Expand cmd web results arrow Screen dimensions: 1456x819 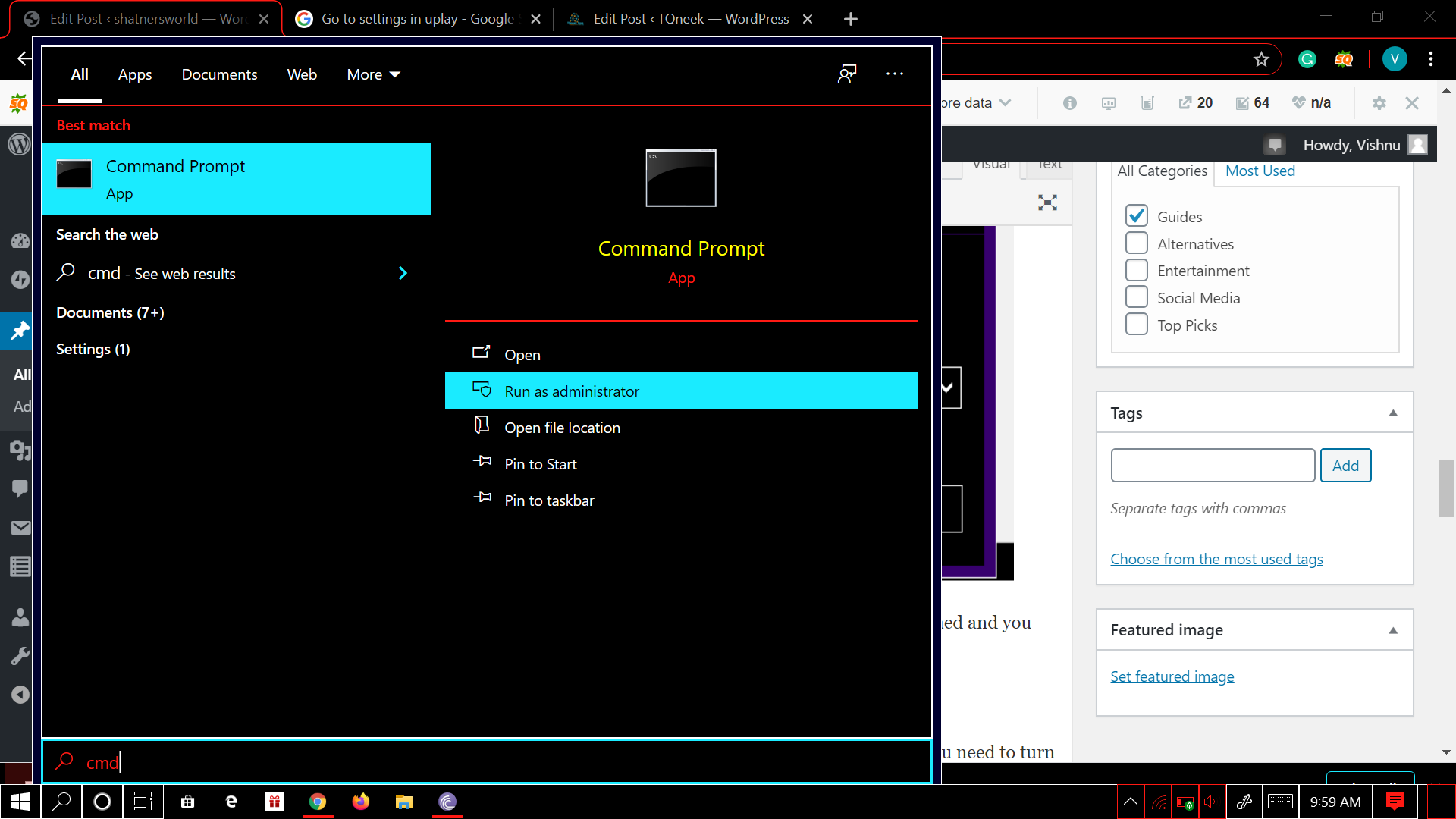(403, 273)
